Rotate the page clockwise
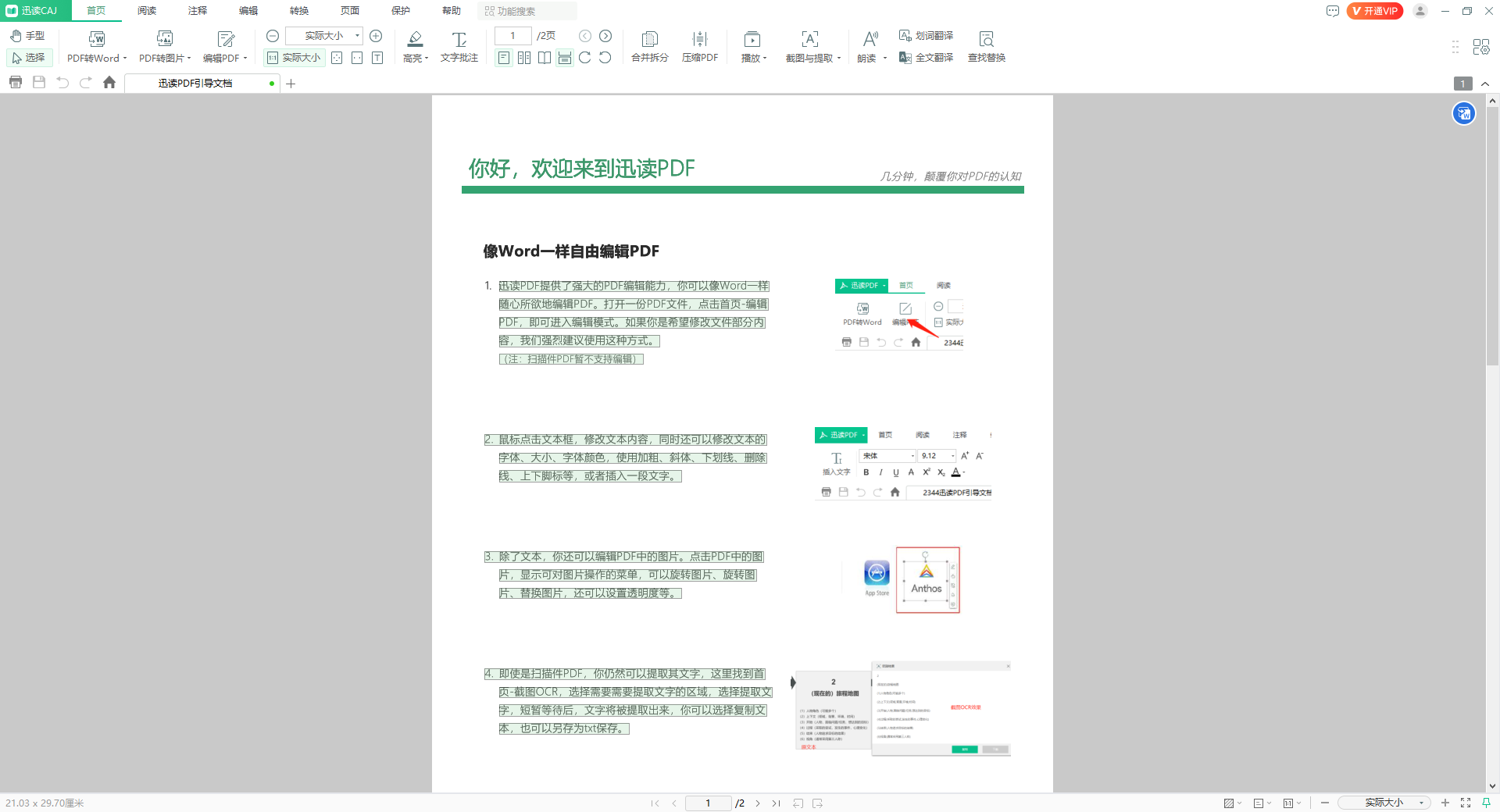The width and height of the screenshot is (1500, 812). 584,57
